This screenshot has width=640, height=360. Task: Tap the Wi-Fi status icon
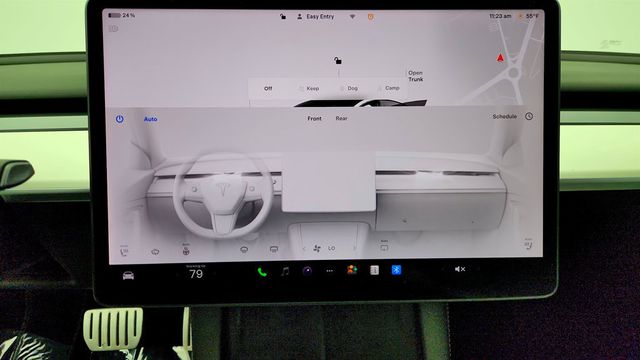click(352, 17)
